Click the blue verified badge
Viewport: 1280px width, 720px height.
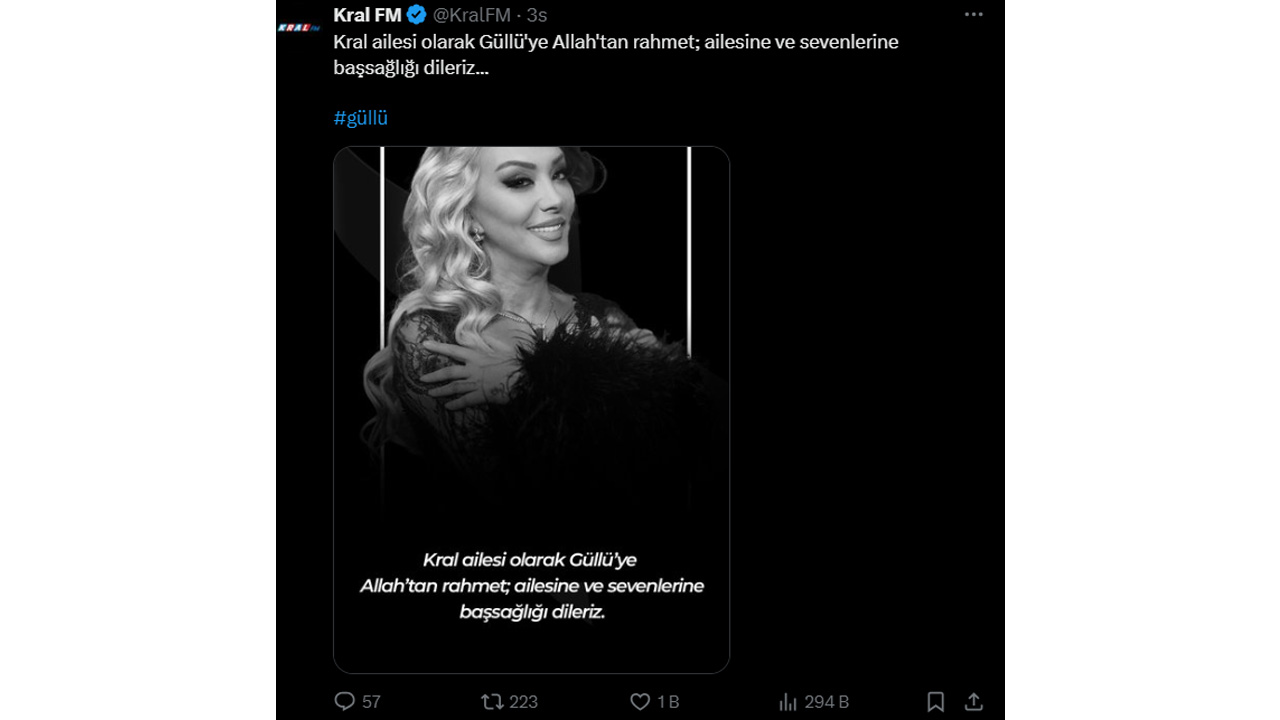coord(417,15)
